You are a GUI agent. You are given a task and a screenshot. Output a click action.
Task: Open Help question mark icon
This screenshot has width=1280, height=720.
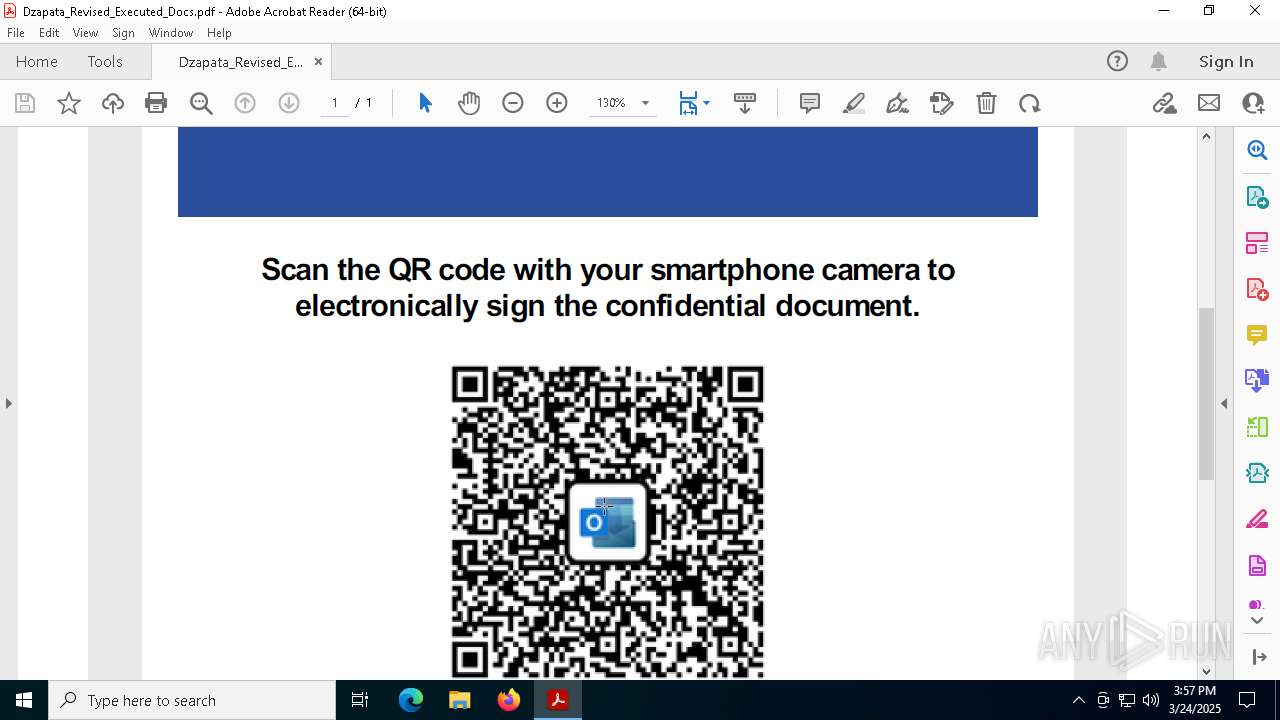pos(1117,61)
